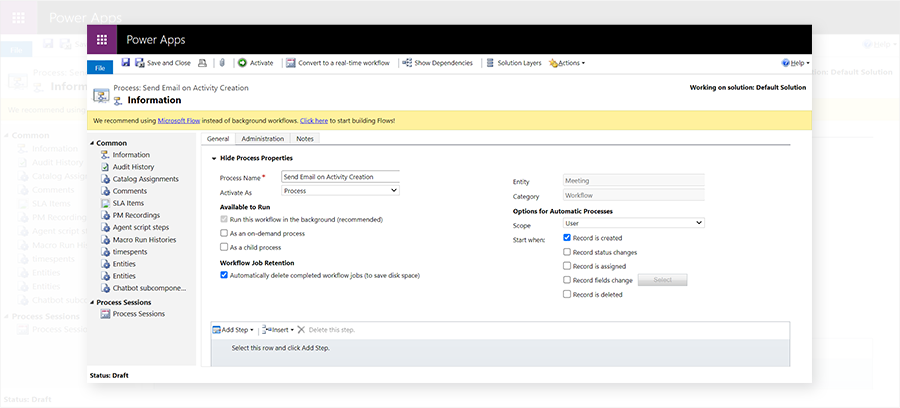This screenshot has height=408, width=900.
Task: Click the Process Name input field
Action: tap(340, 177)
